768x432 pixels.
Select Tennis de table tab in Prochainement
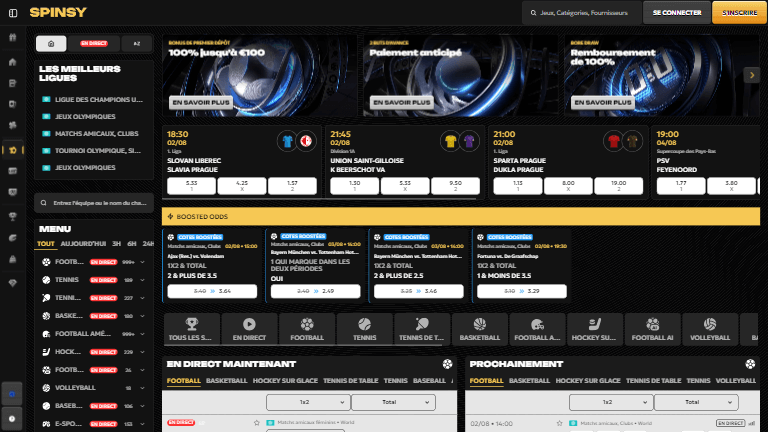653,381
